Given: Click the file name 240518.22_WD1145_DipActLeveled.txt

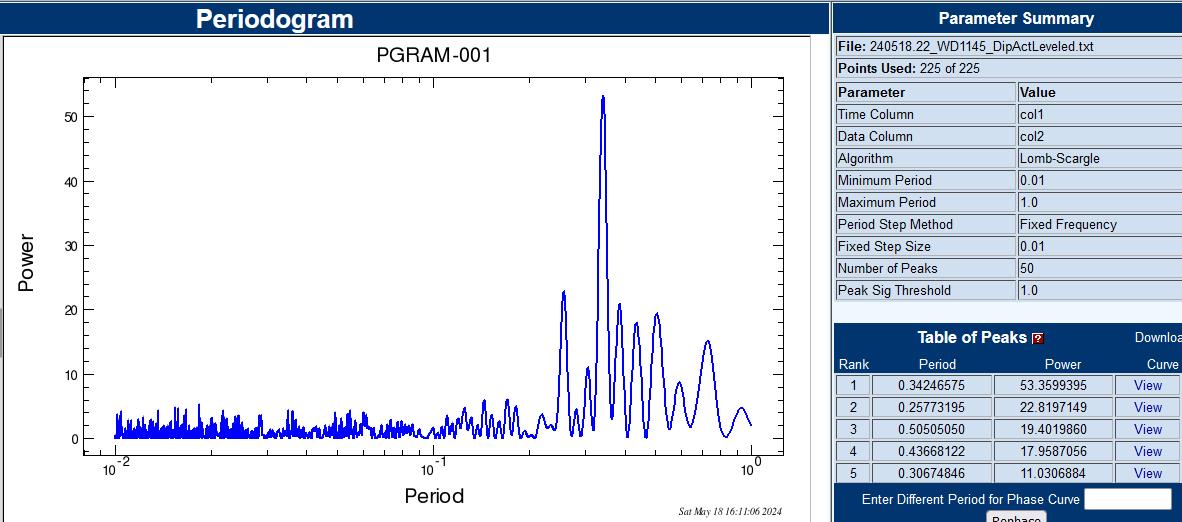Looking at the screenshot, I should [981, 47].
